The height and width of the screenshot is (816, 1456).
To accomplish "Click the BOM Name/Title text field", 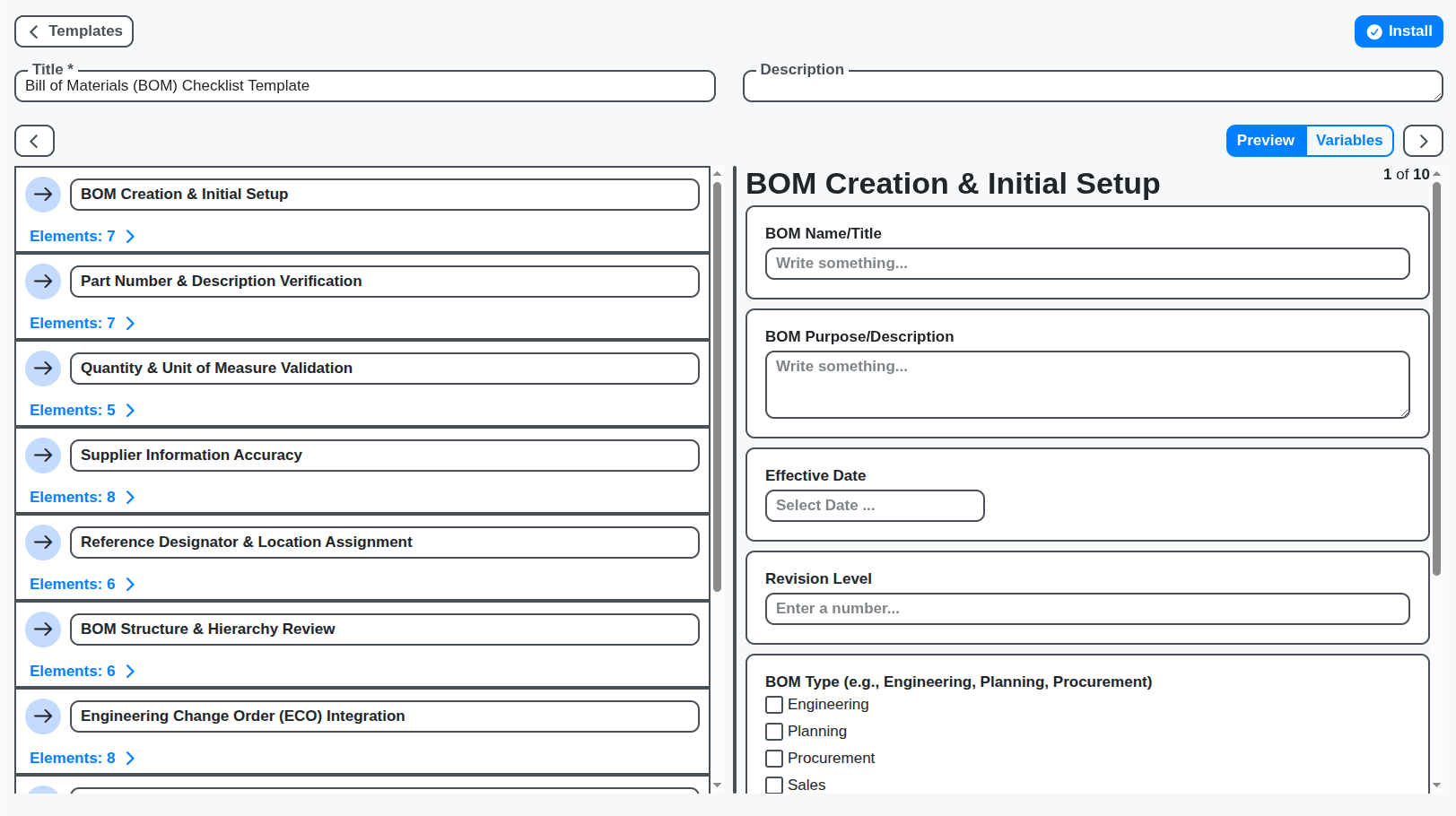I will pos(1086,263).
